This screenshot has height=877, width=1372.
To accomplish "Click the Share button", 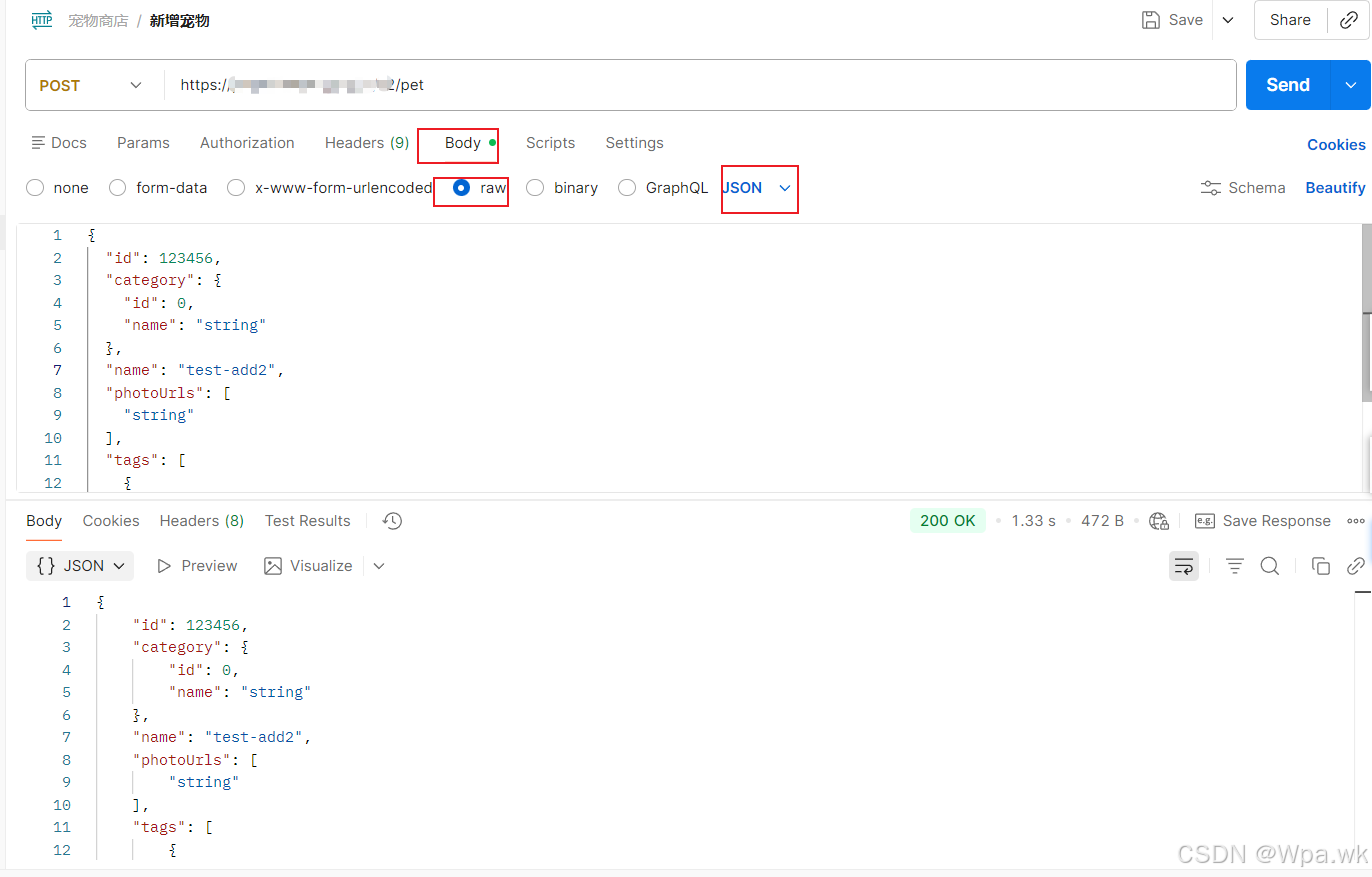I will 1290,20.
